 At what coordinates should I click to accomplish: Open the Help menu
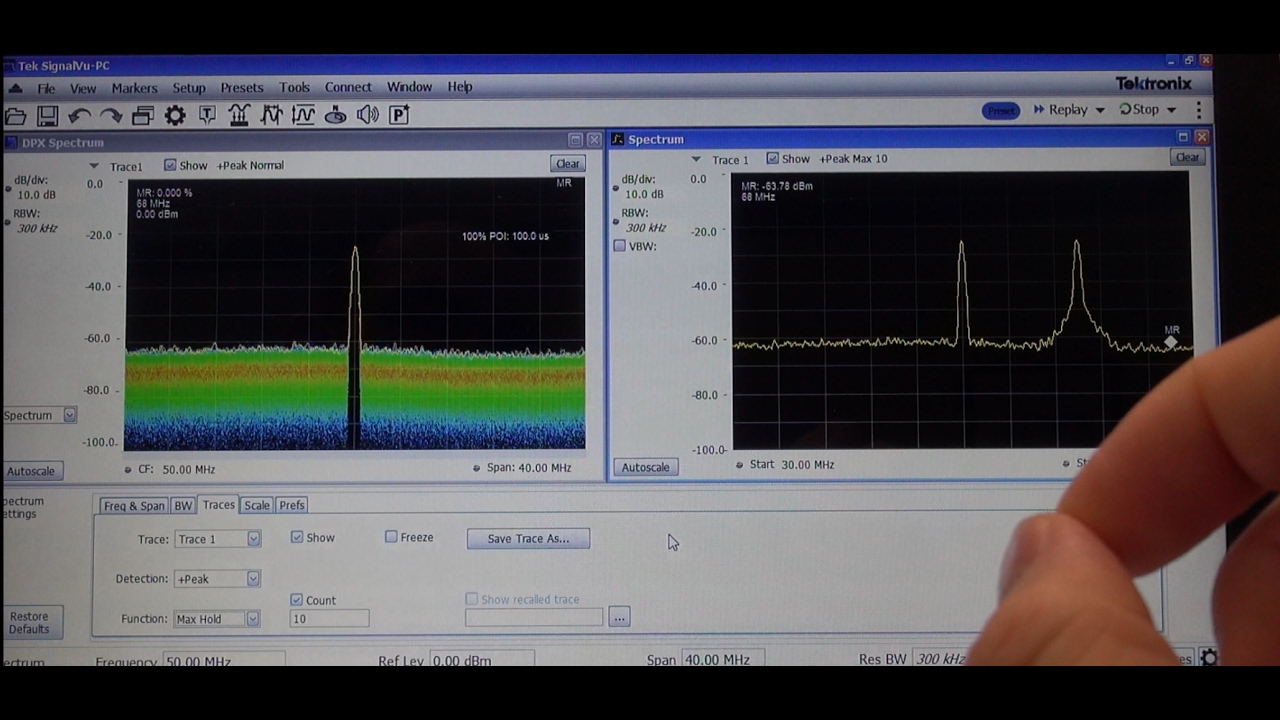coord(460,87)
